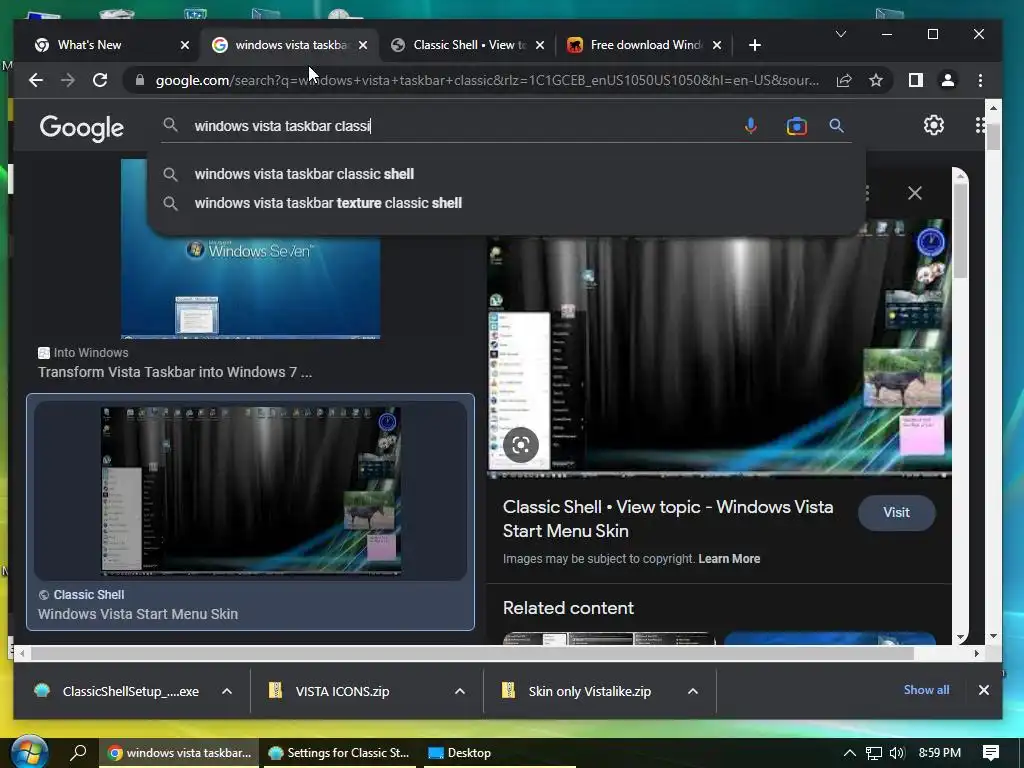Visit the Classic Shell source page
The width and height of the screenshot is (1024, 768).
896,513
